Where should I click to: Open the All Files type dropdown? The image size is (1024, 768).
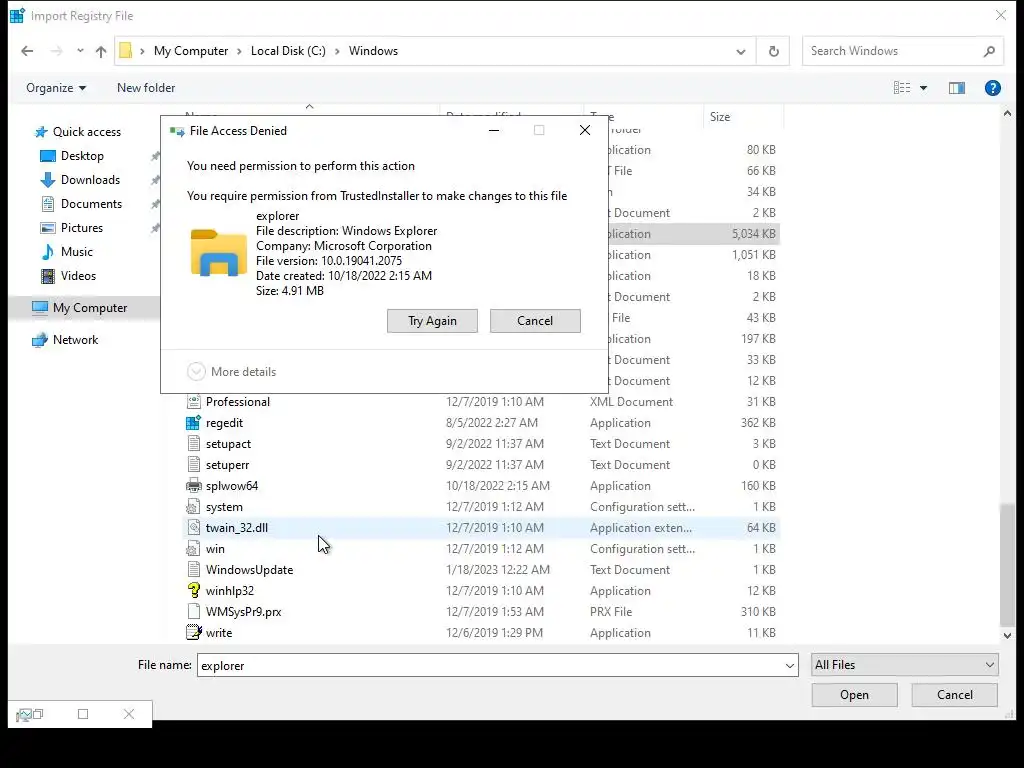(x=904, y=665)
